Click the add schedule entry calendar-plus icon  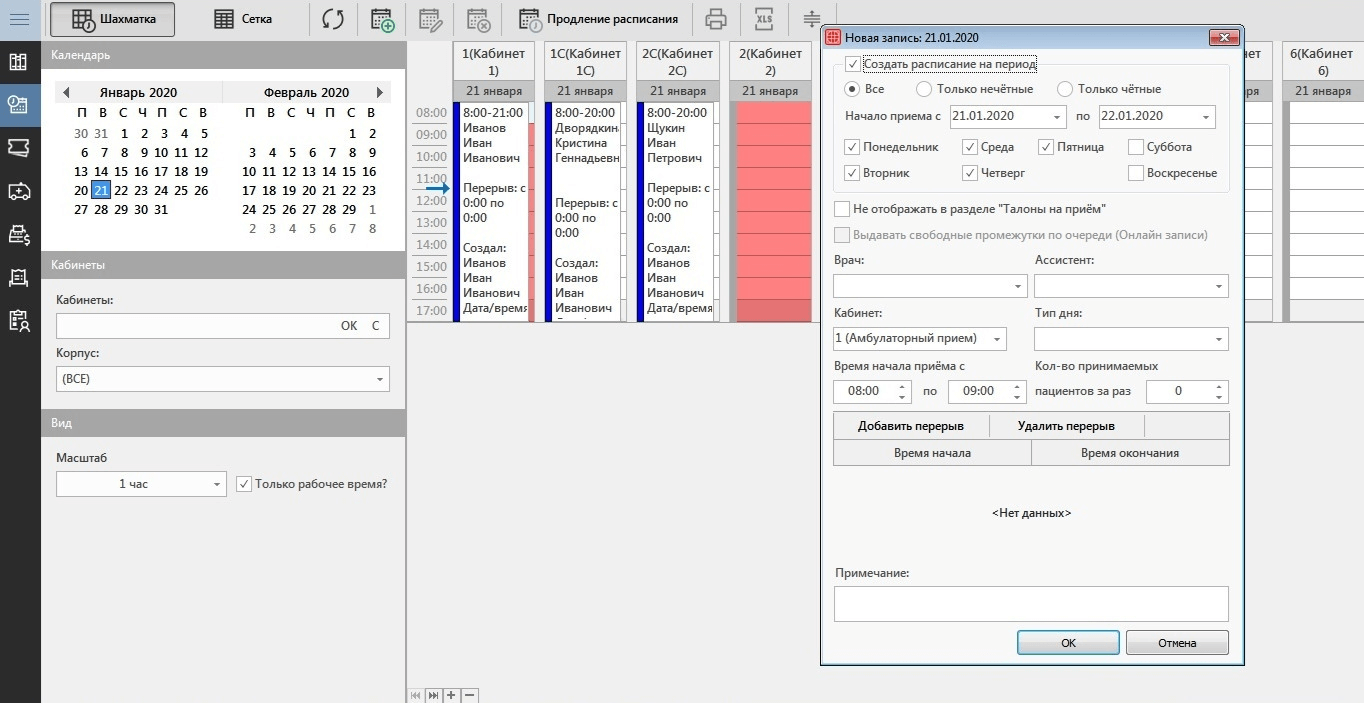(381, 19)
